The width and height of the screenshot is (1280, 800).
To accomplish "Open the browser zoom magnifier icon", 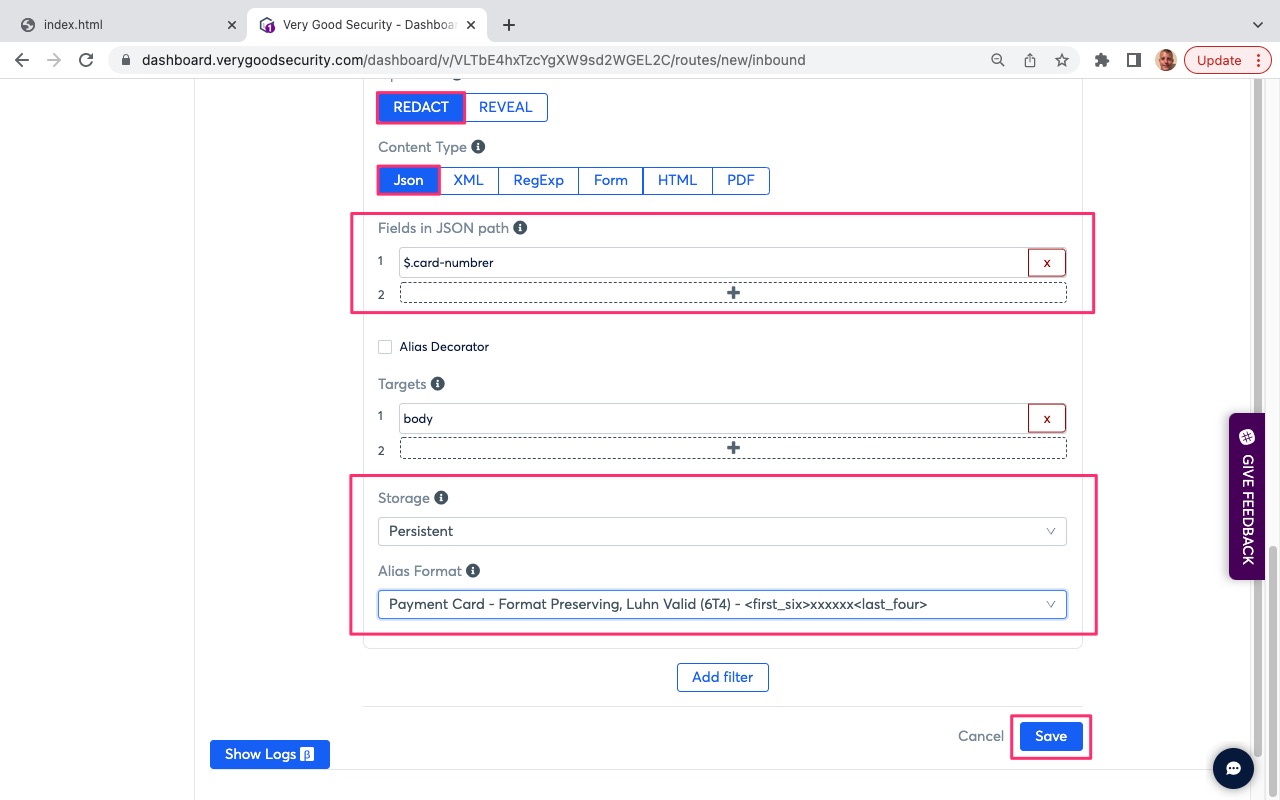I will tap(997, 60).
